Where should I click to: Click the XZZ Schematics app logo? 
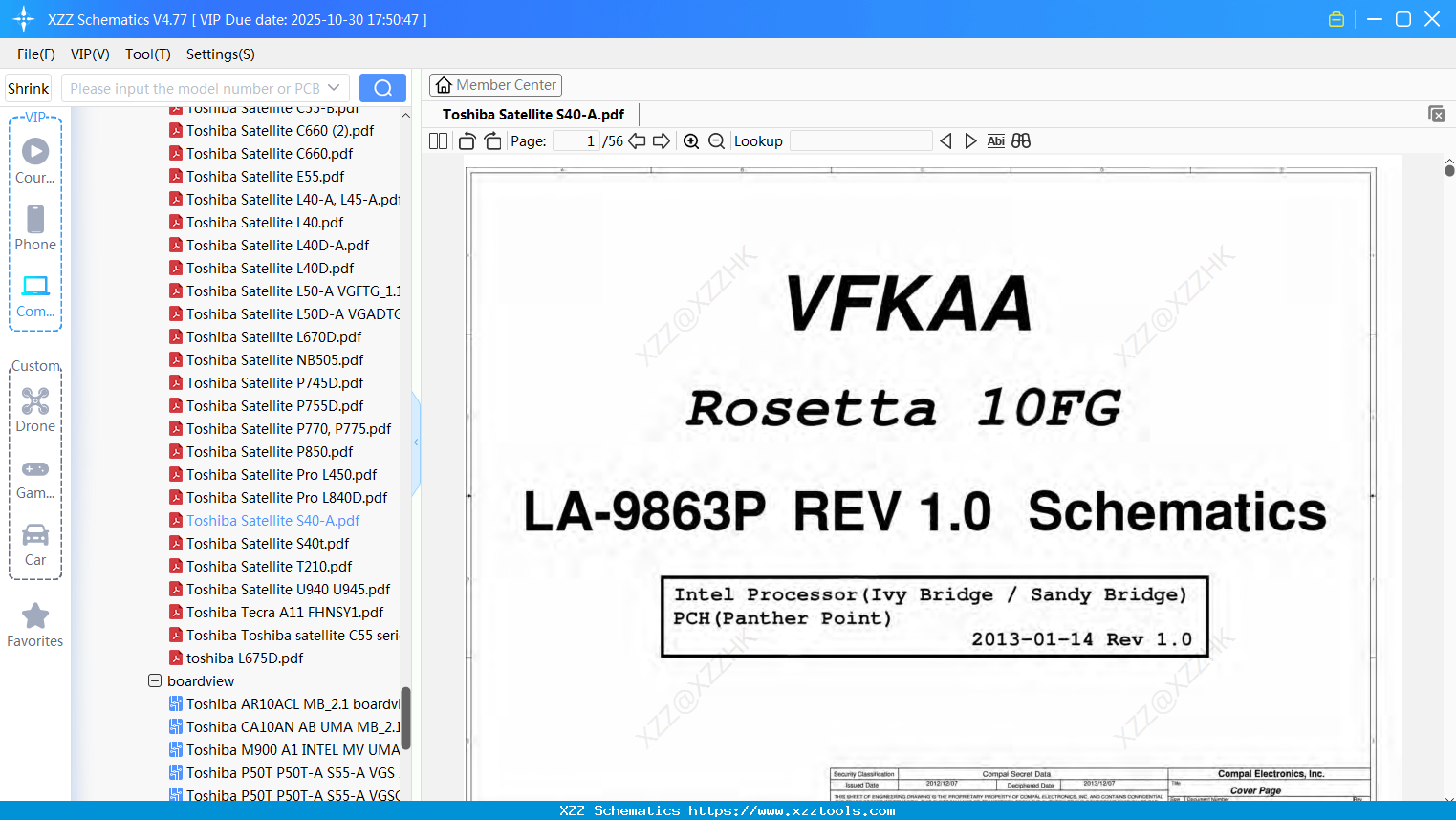click(x=23, y=19)
